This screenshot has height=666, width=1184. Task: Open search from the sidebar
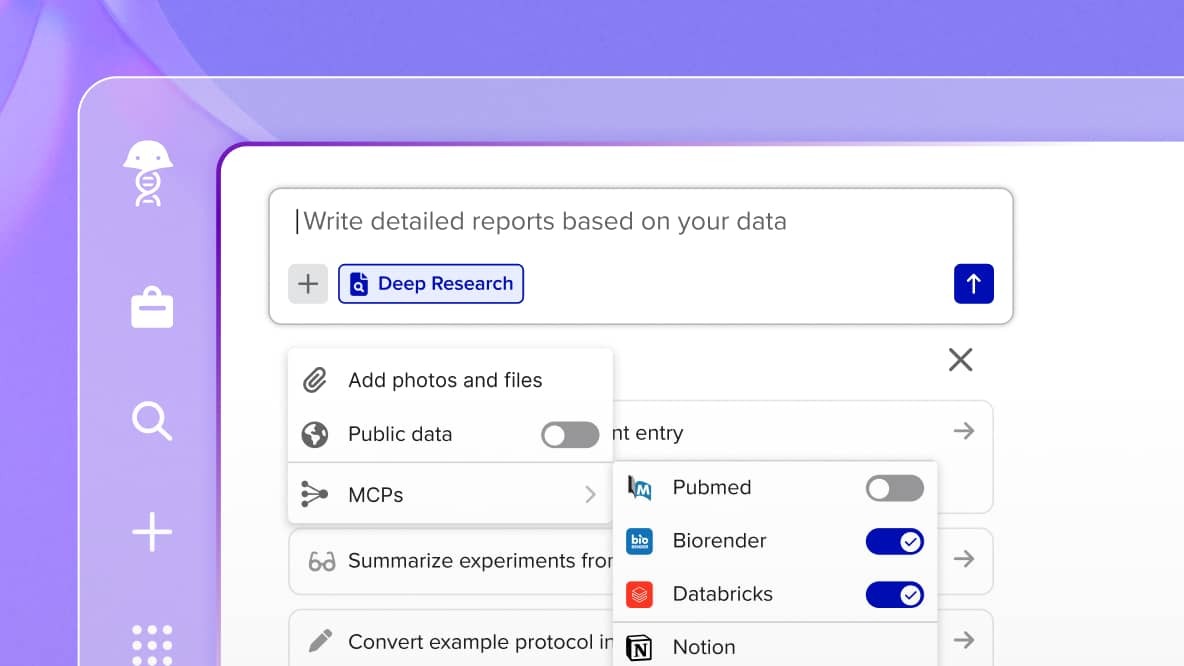(150, 421)
